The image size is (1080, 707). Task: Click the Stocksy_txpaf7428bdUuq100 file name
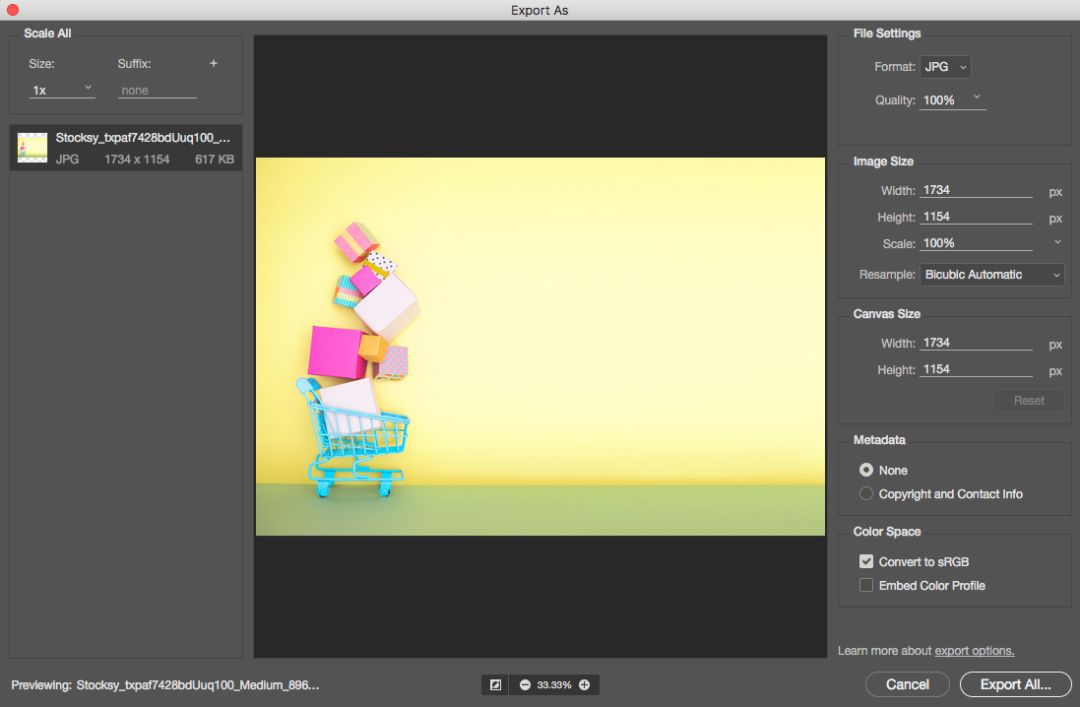143,138
